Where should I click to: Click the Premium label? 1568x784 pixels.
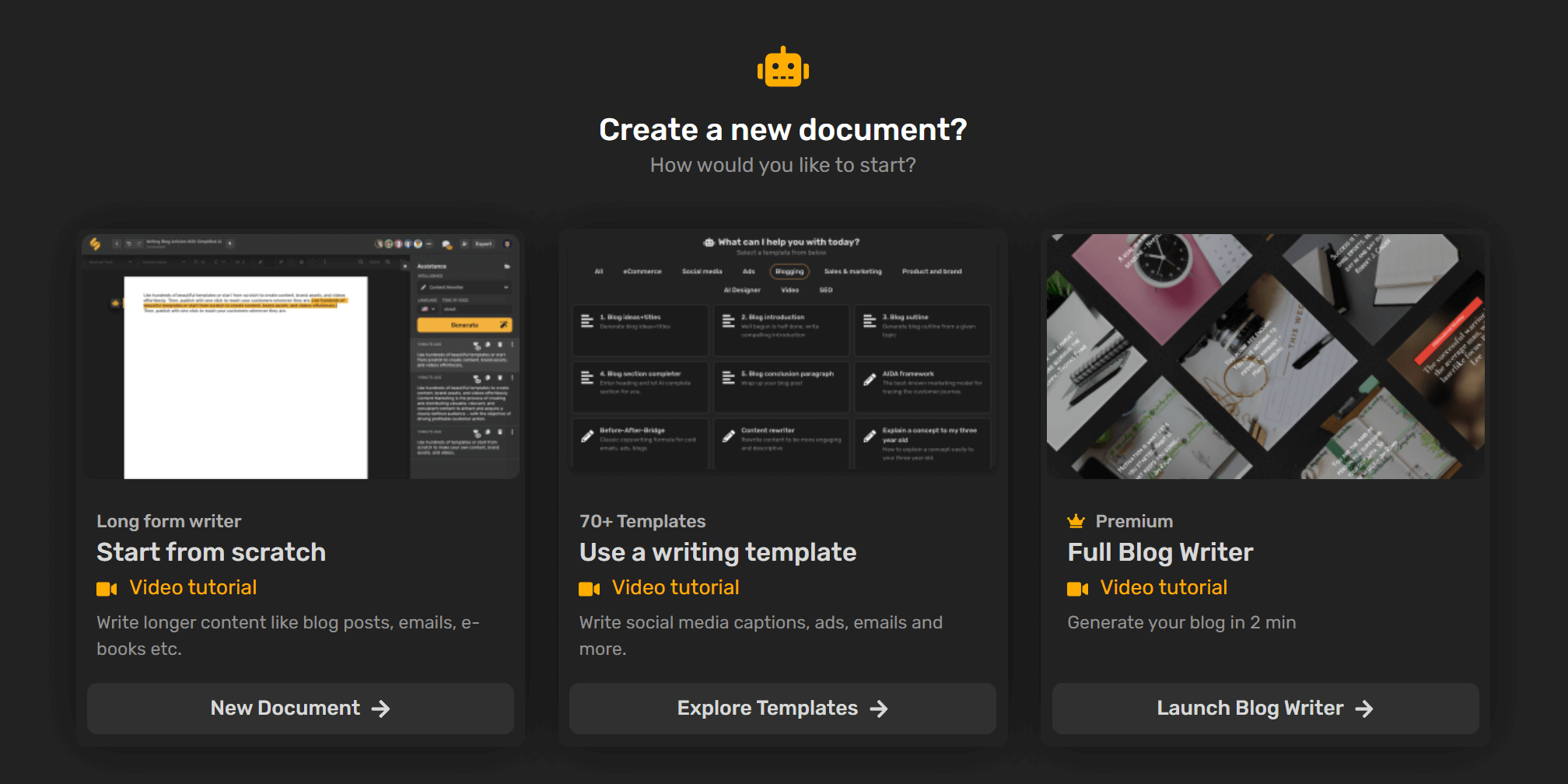pos(1134,521)
